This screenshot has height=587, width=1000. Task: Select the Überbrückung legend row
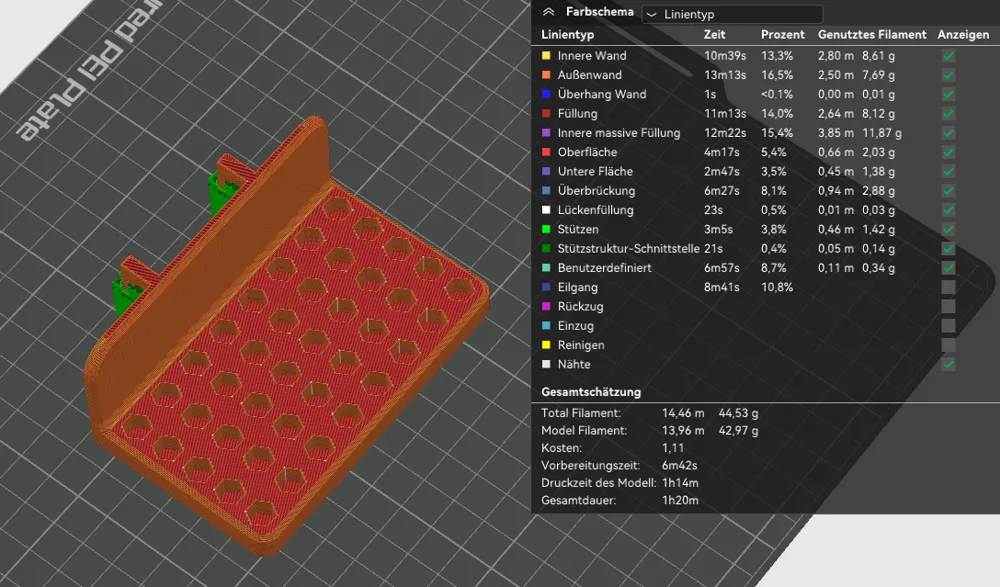click(598, 190)
